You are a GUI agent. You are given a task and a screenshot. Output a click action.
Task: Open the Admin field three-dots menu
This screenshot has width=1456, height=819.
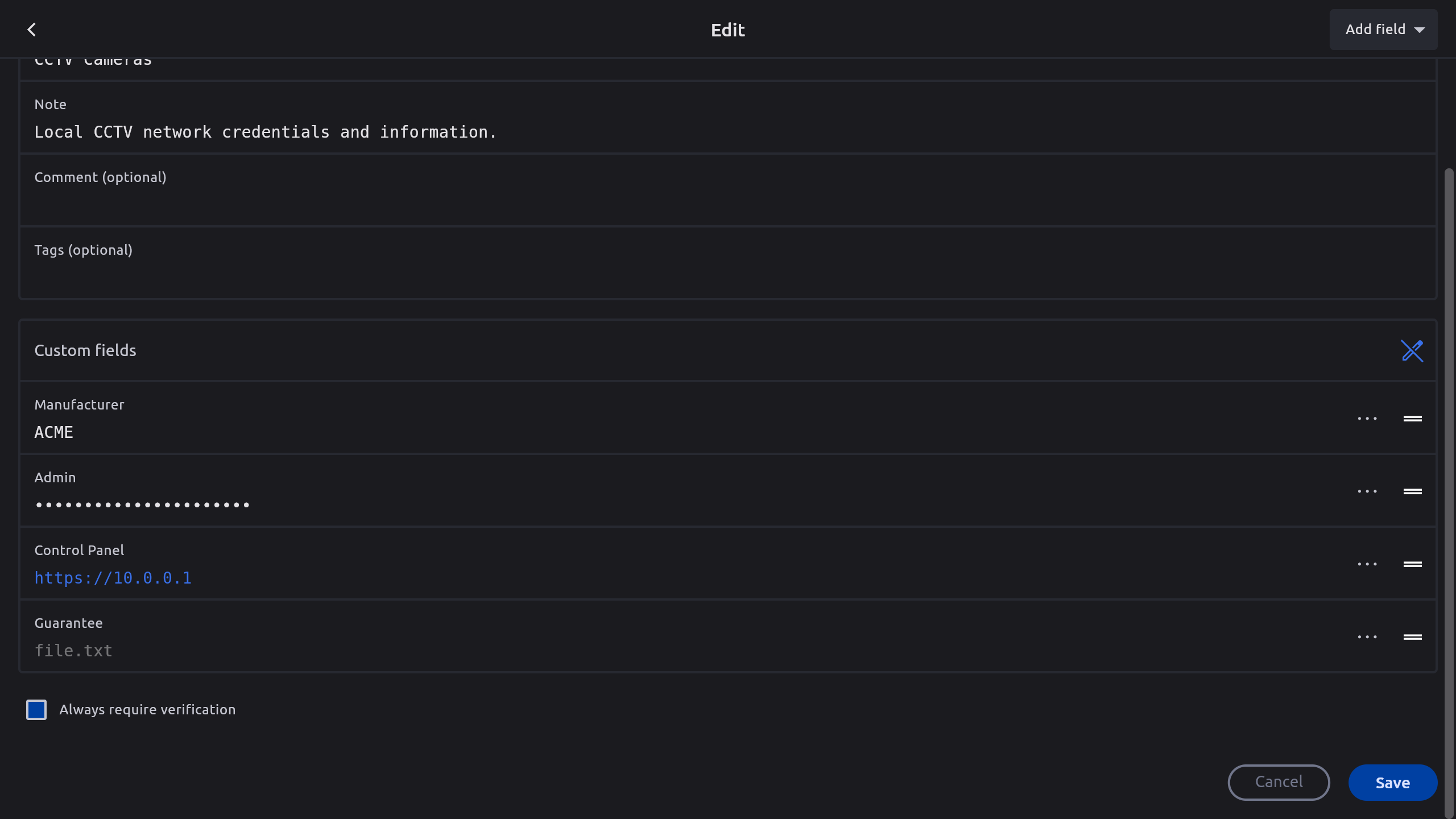point(1367,491)
